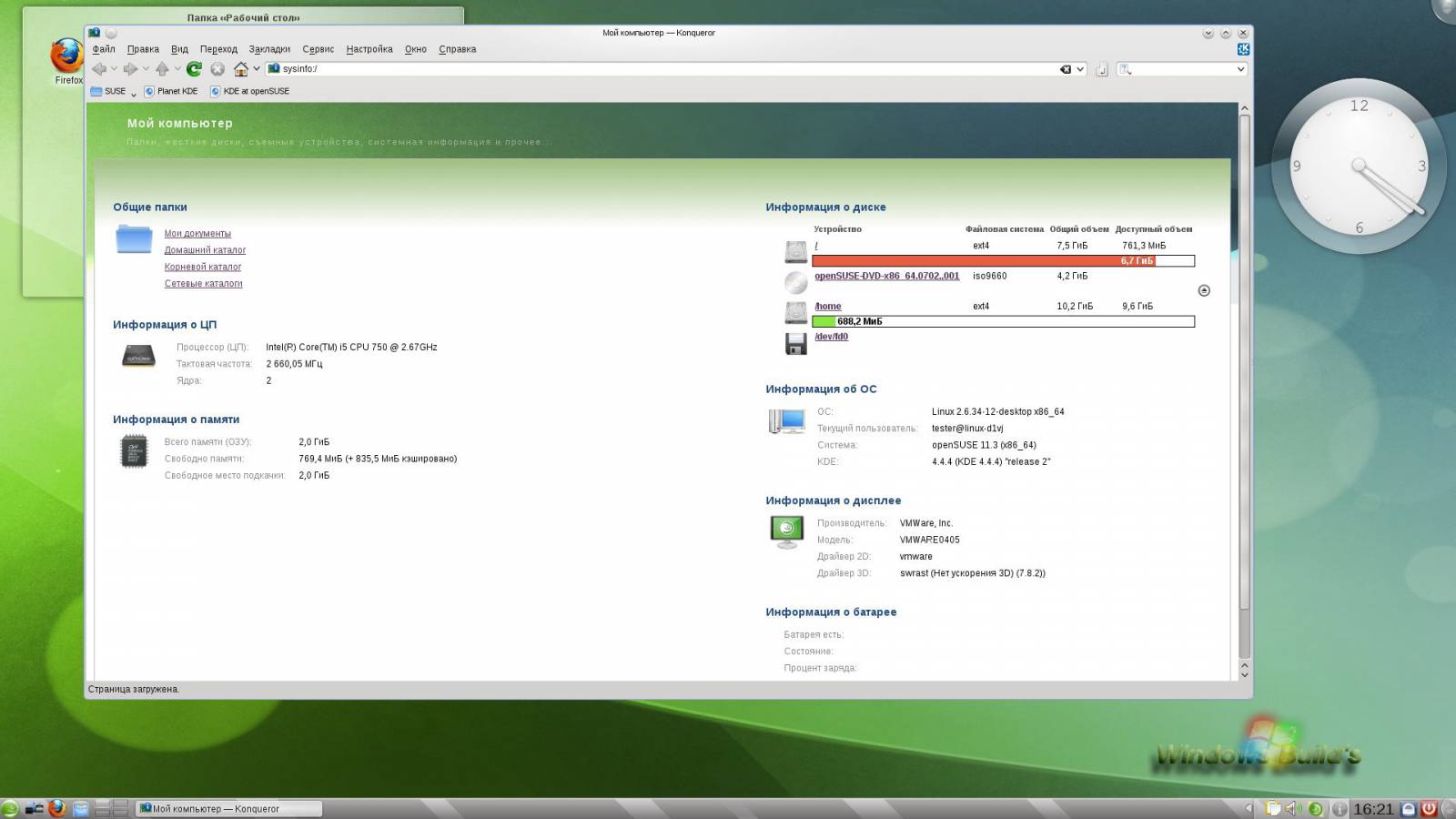Click the lock screen icon in the panel
Image resolution: width=1456 pixels, height=819 pixels.
pyautogui.click(x=1409, y=808)
